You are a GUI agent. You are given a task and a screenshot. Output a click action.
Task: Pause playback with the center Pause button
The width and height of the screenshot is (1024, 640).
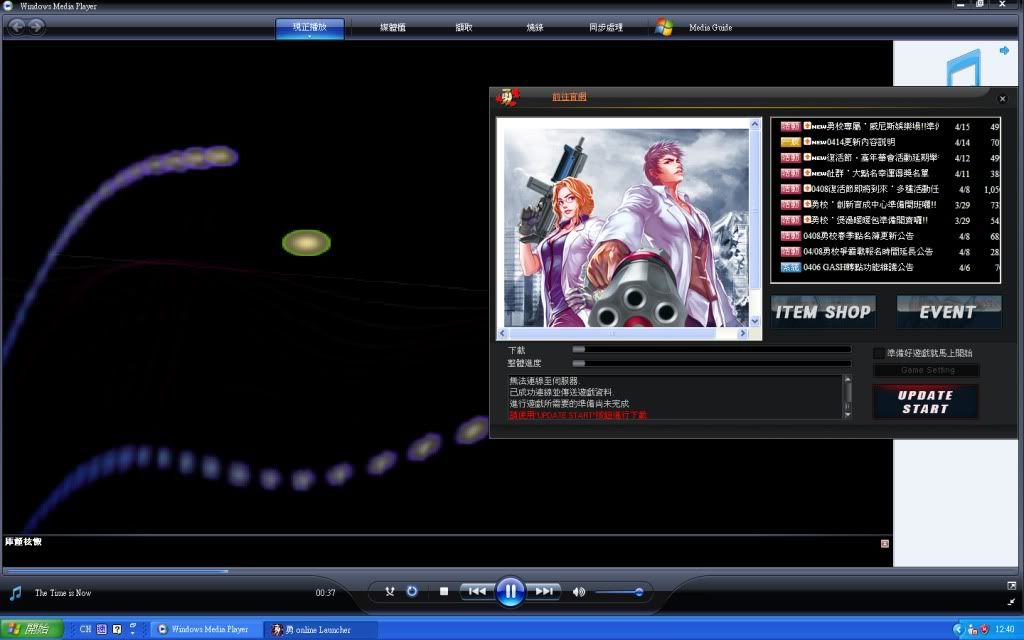[x=510, y=591]
